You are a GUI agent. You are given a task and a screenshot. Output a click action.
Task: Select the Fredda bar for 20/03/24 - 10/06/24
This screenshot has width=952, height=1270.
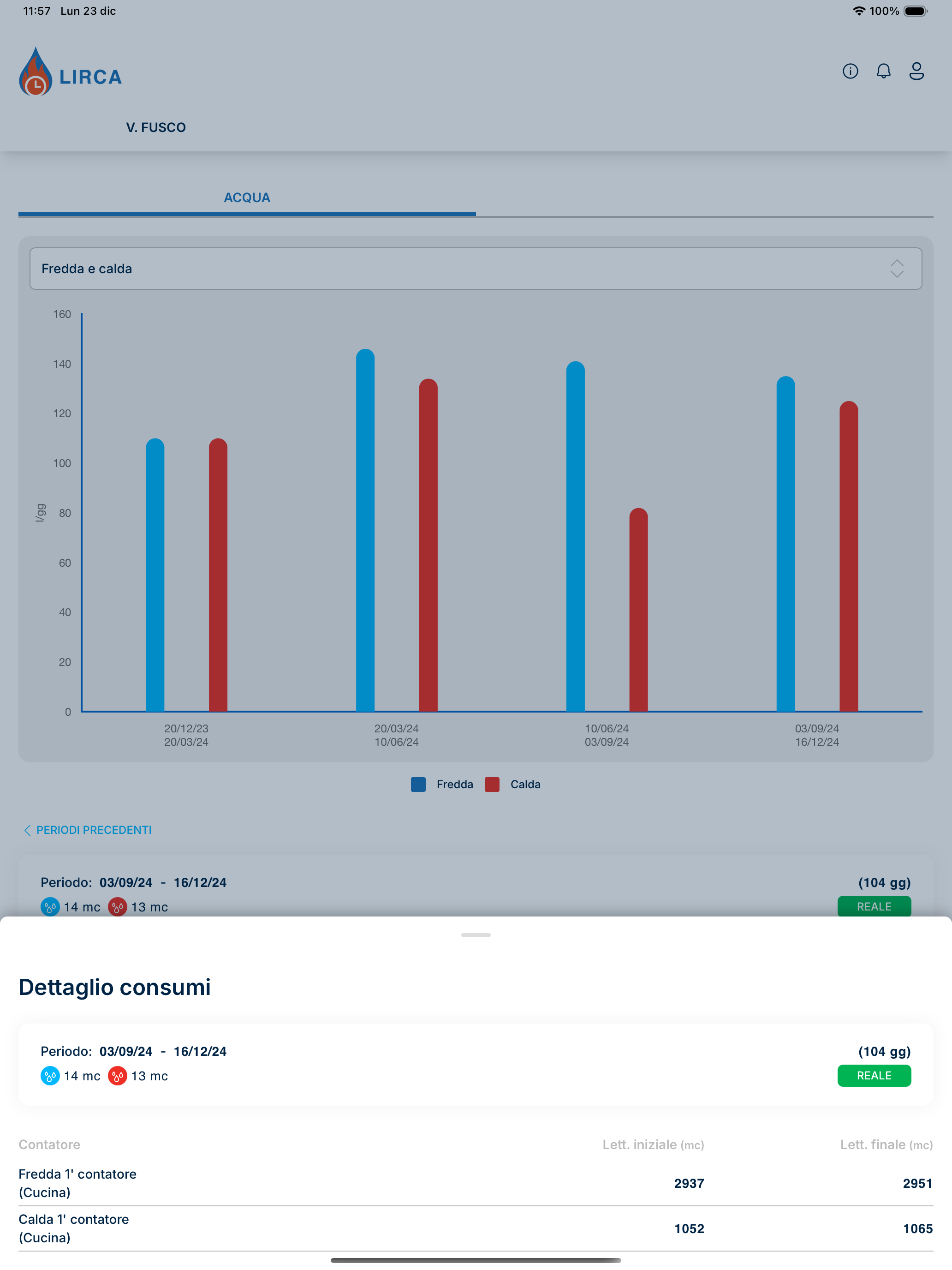point(366,530)
